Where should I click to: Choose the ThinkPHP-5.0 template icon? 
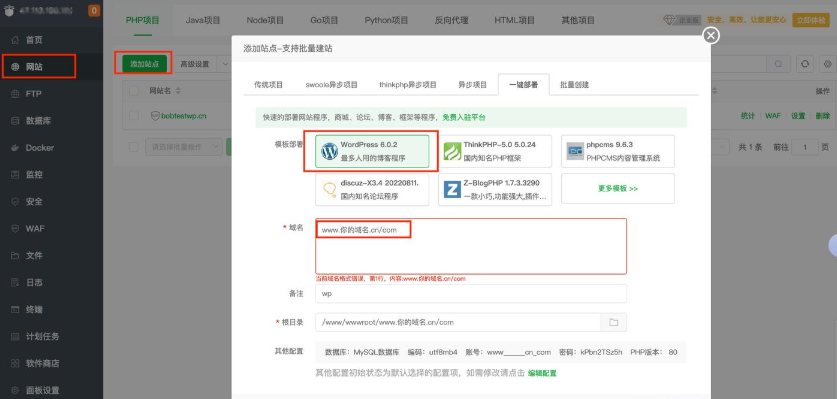(452, 151)
